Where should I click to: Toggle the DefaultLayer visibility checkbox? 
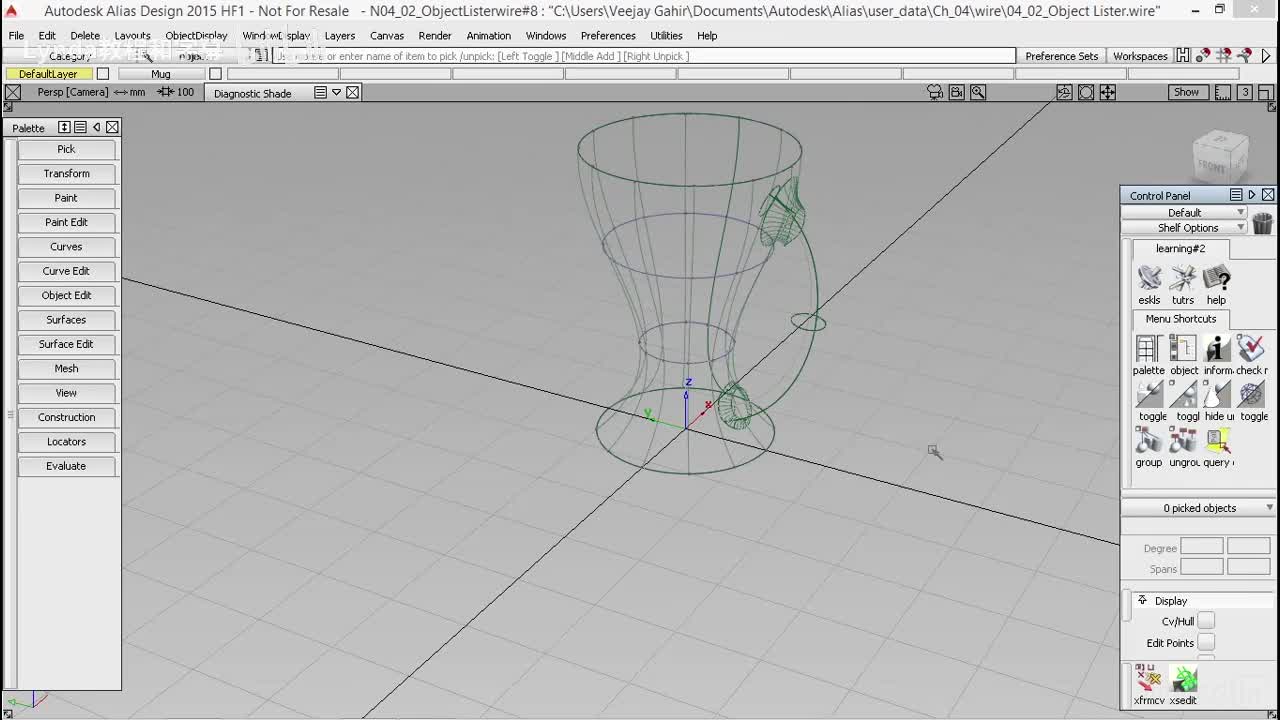click(102, 74)
